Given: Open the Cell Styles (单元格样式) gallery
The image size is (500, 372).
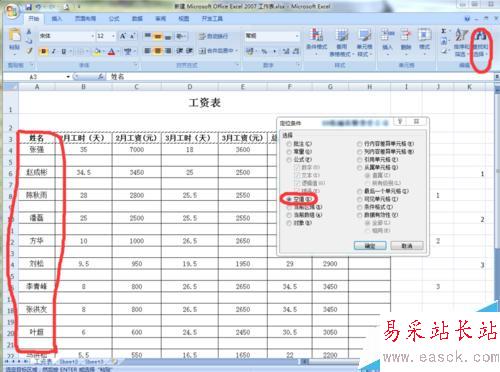Looking at the screenshot, I should click(x=364, y=42).
